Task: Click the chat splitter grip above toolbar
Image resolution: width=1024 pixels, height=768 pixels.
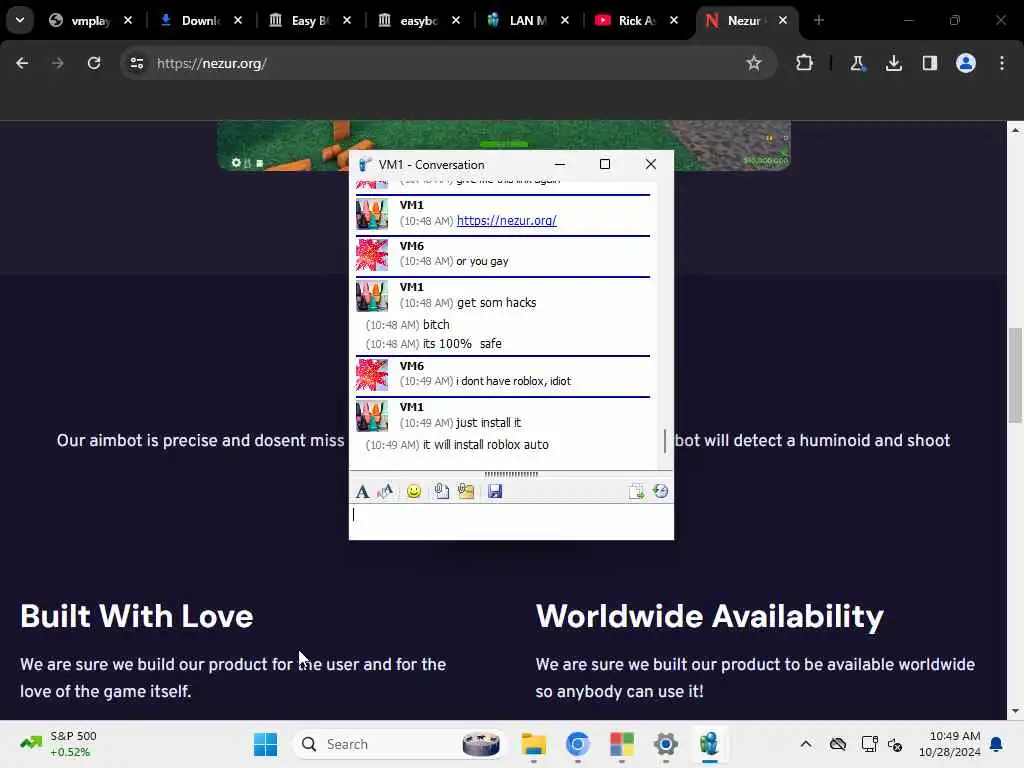Action: pos(511,474)
